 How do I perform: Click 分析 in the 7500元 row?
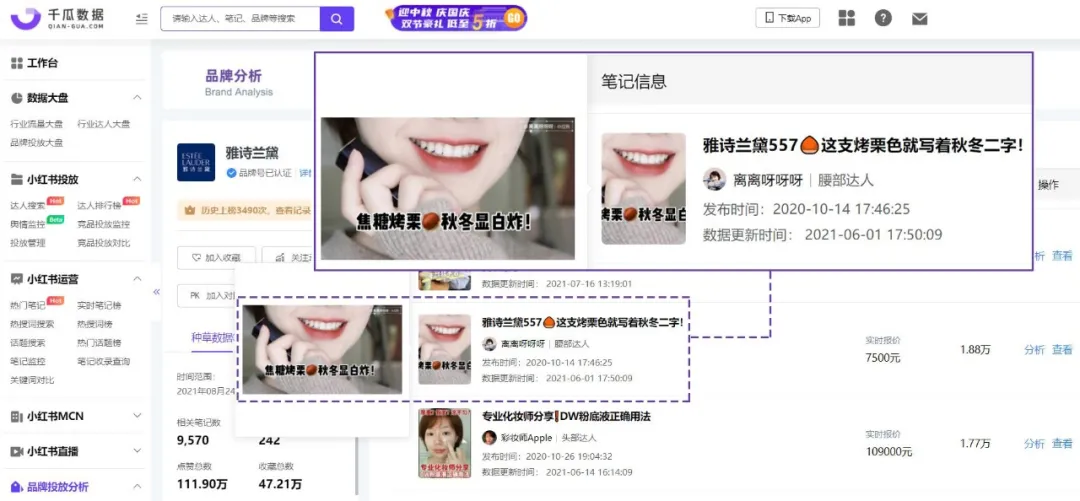1034,349
